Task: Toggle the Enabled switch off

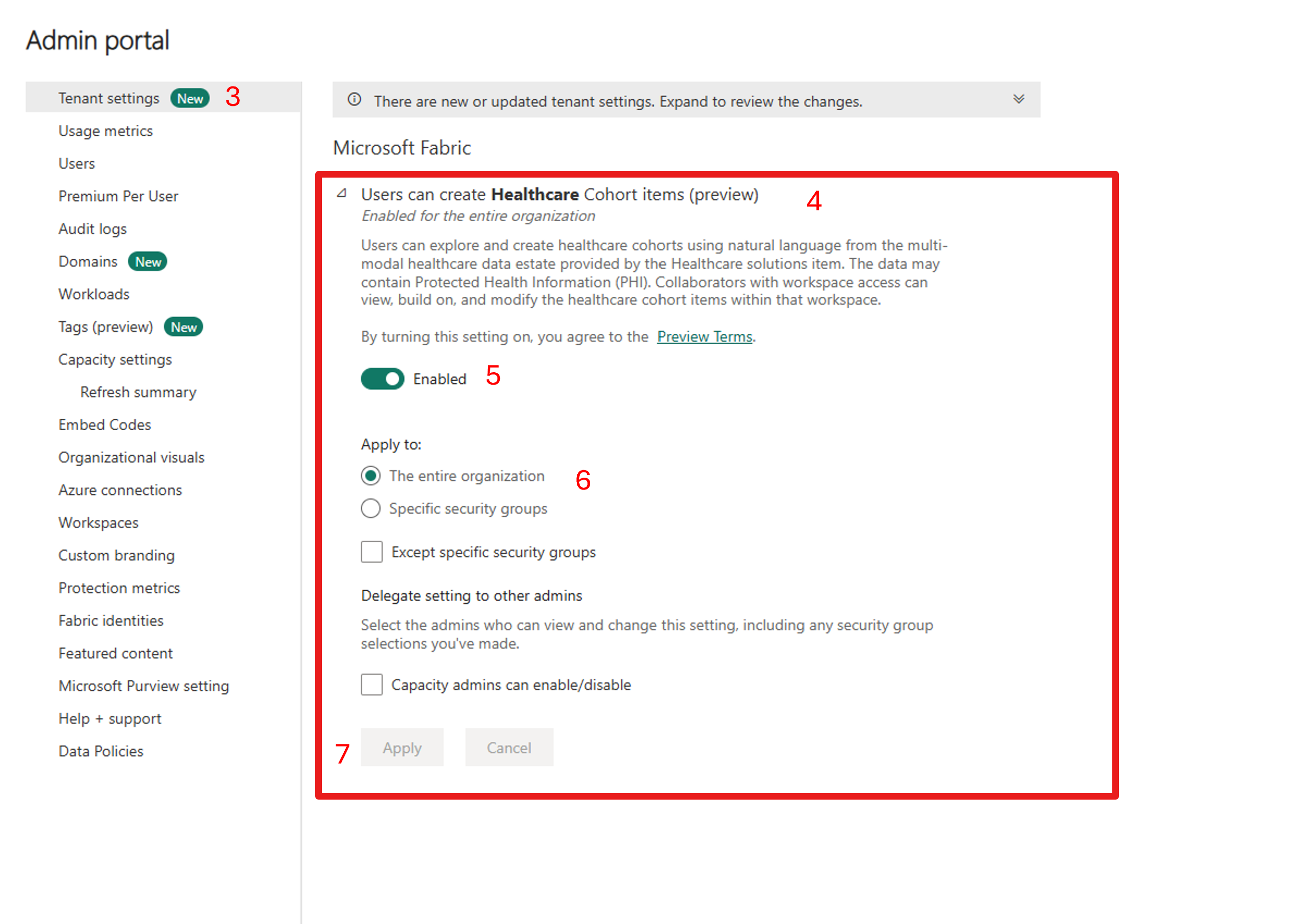Action: 382,378
